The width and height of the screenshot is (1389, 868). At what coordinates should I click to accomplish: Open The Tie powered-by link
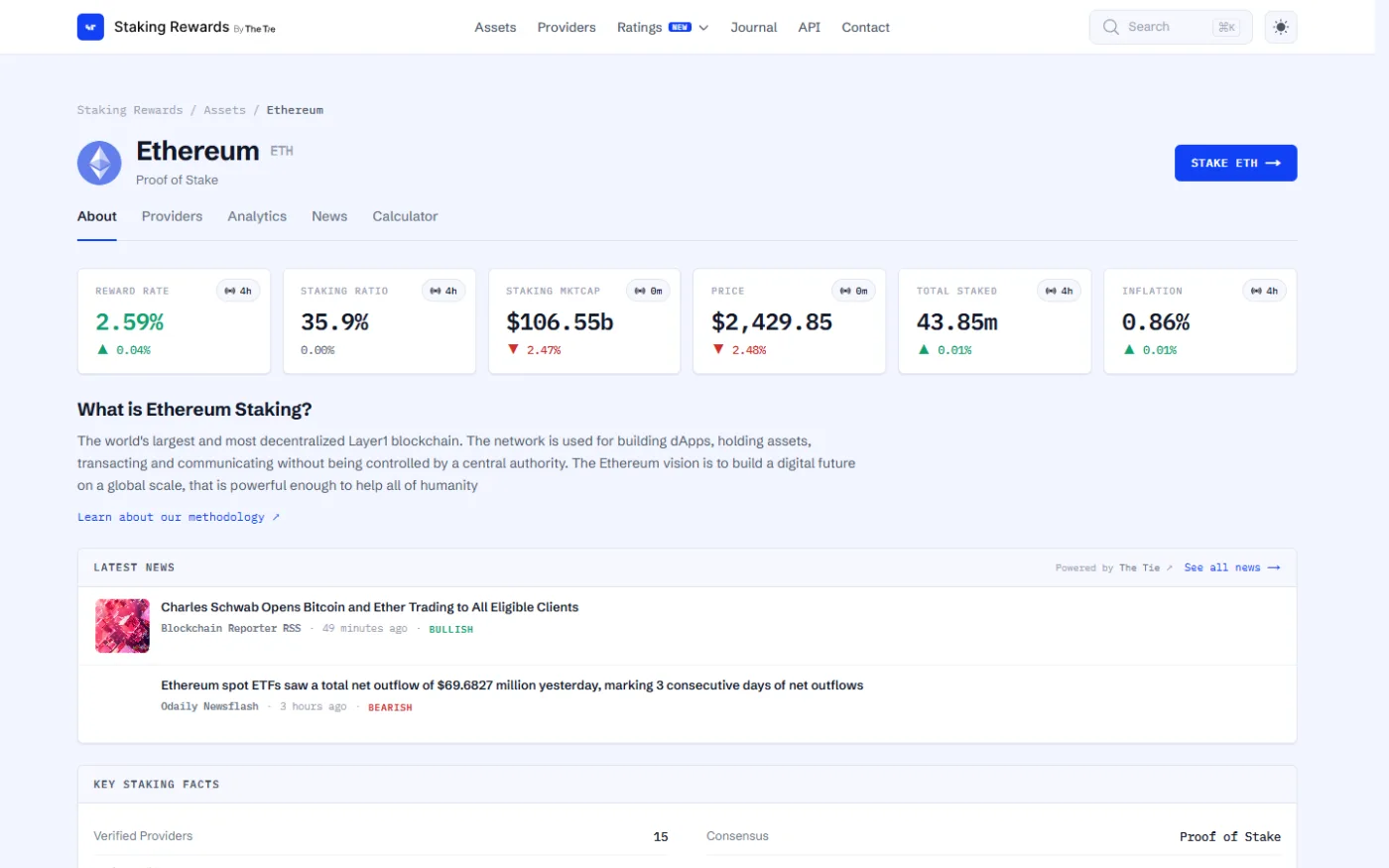pyautogui.click(x=1145, y=567)
